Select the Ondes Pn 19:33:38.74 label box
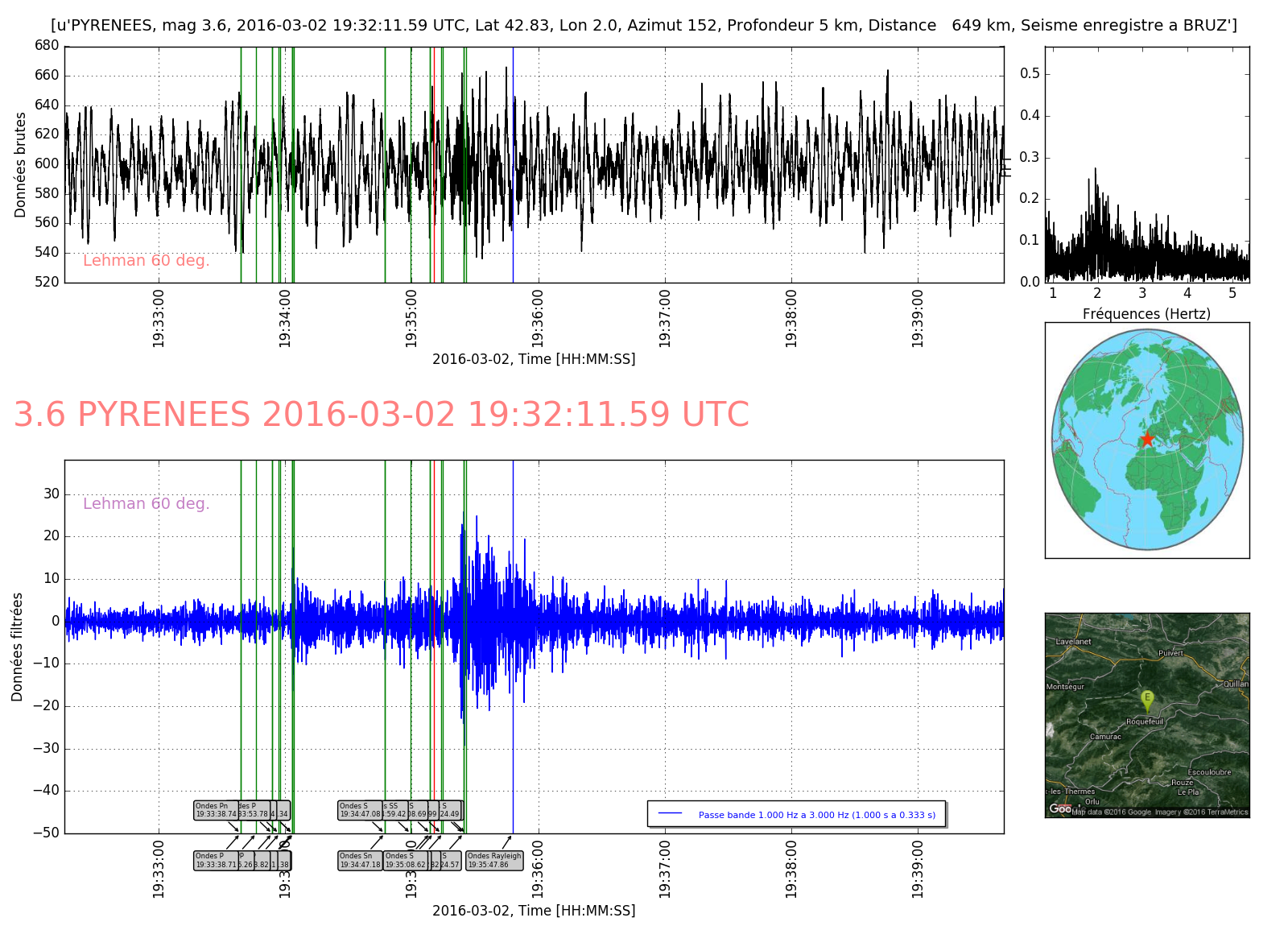The height and width of the screenshot is (926, 1288). (x=214, y=810)
